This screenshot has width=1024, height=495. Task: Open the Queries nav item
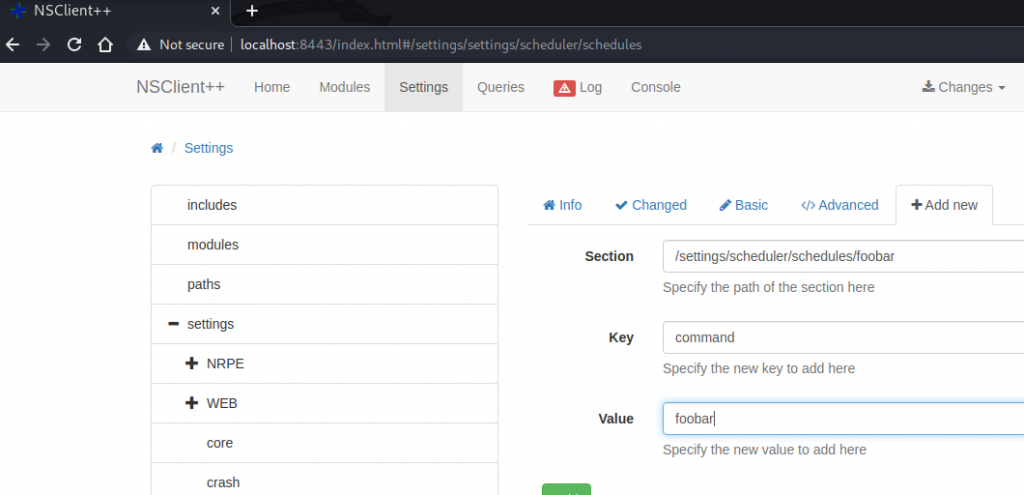pos(501,87)
